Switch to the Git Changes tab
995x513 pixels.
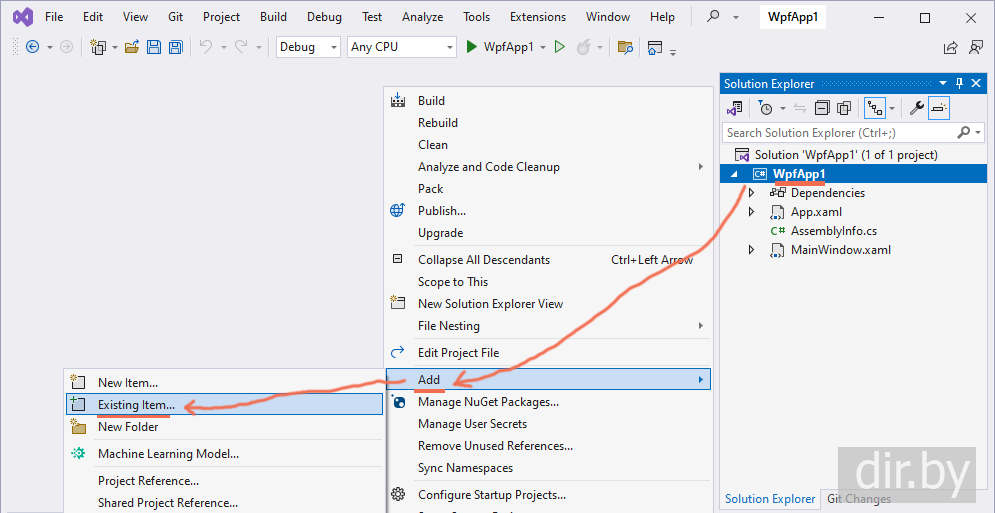856,499
